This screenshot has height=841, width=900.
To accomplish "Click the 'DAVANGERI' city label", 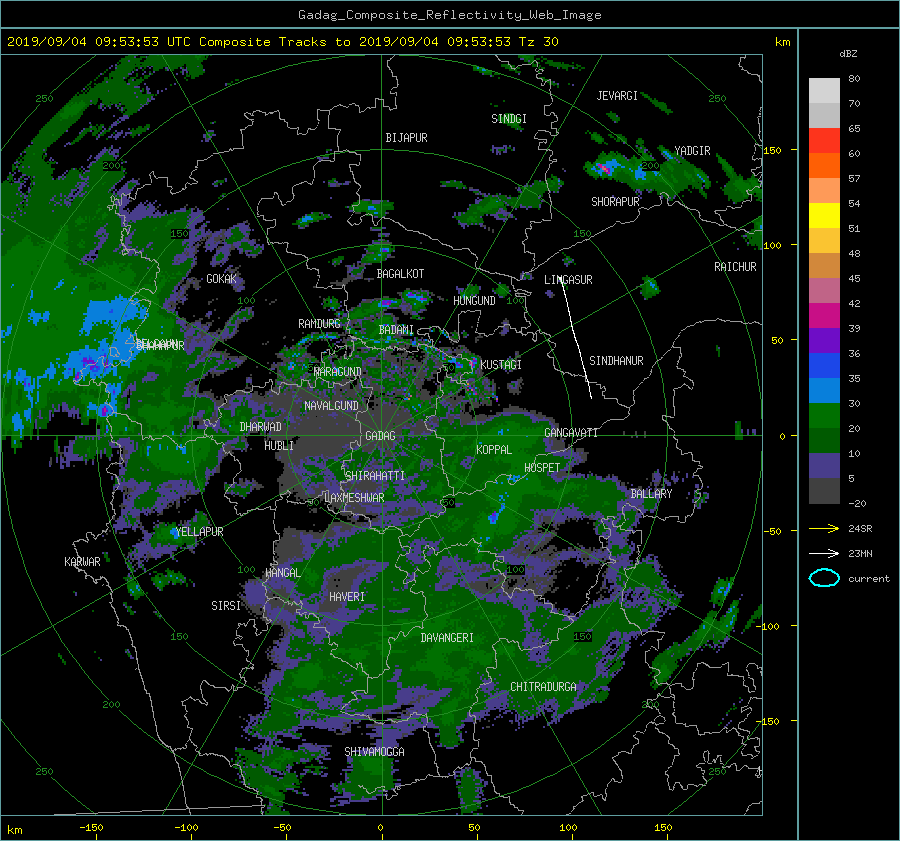I will (447, 638).
